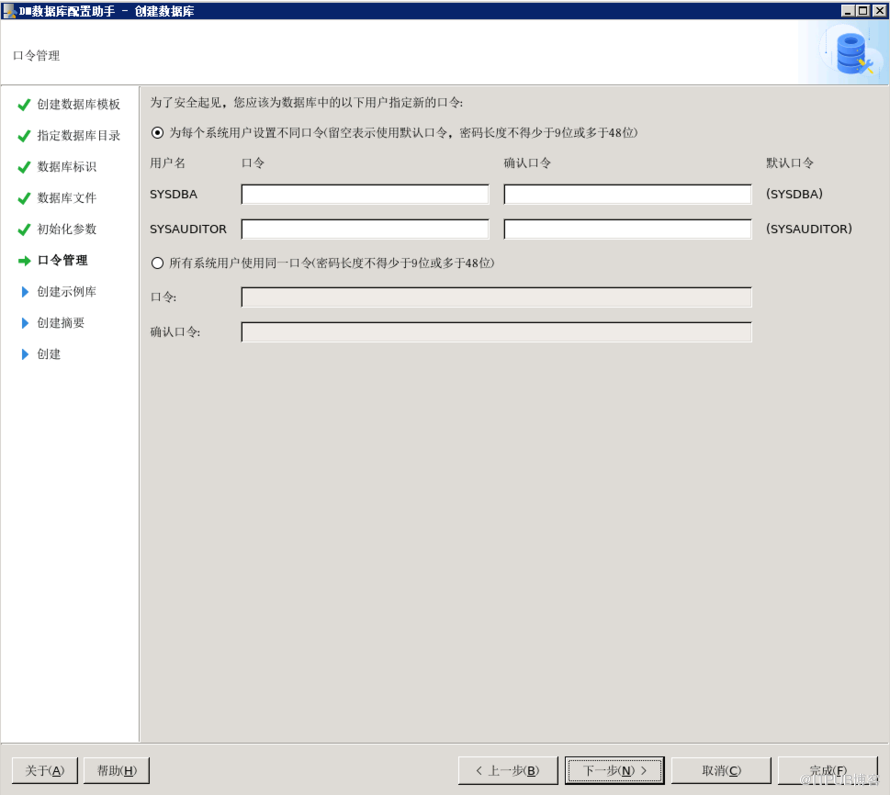The width and height of the screenshot is (890, 795).
Task: Finish the wizard with 完成(F)
Action: [x=828, y=771]
